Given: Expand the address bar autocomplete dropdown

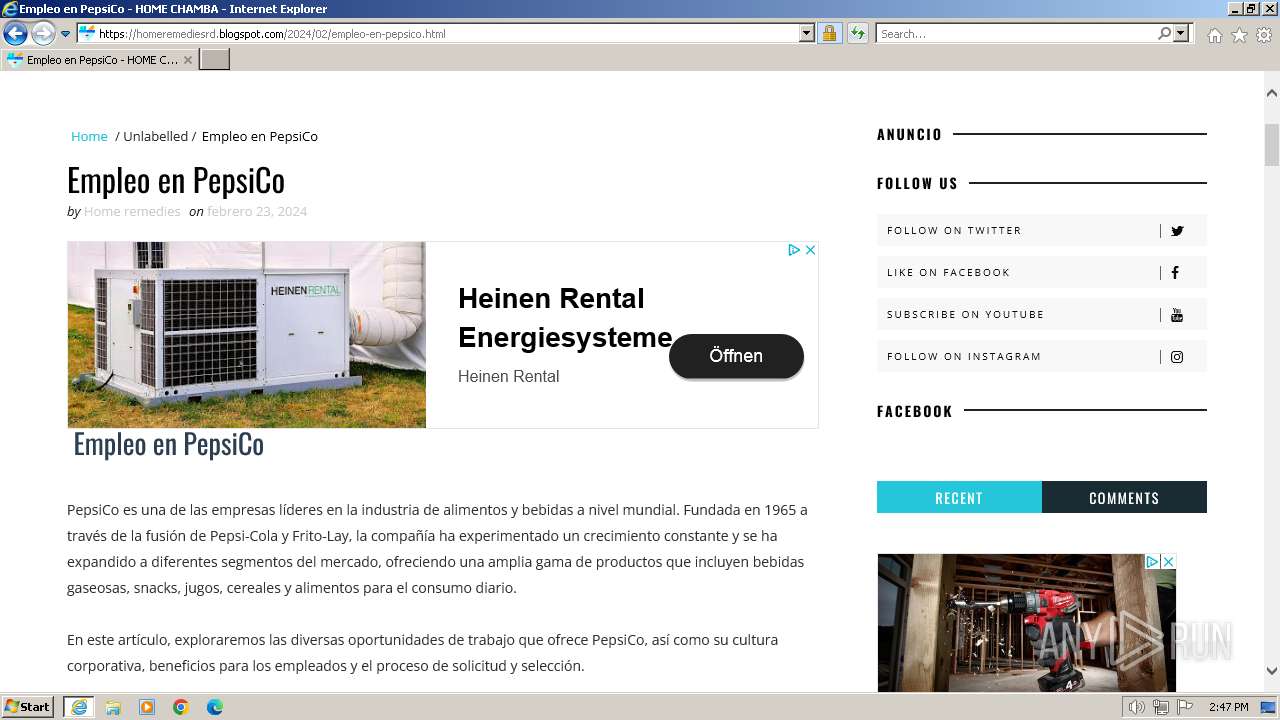Looking at the screenshot, I should point(807,33).
